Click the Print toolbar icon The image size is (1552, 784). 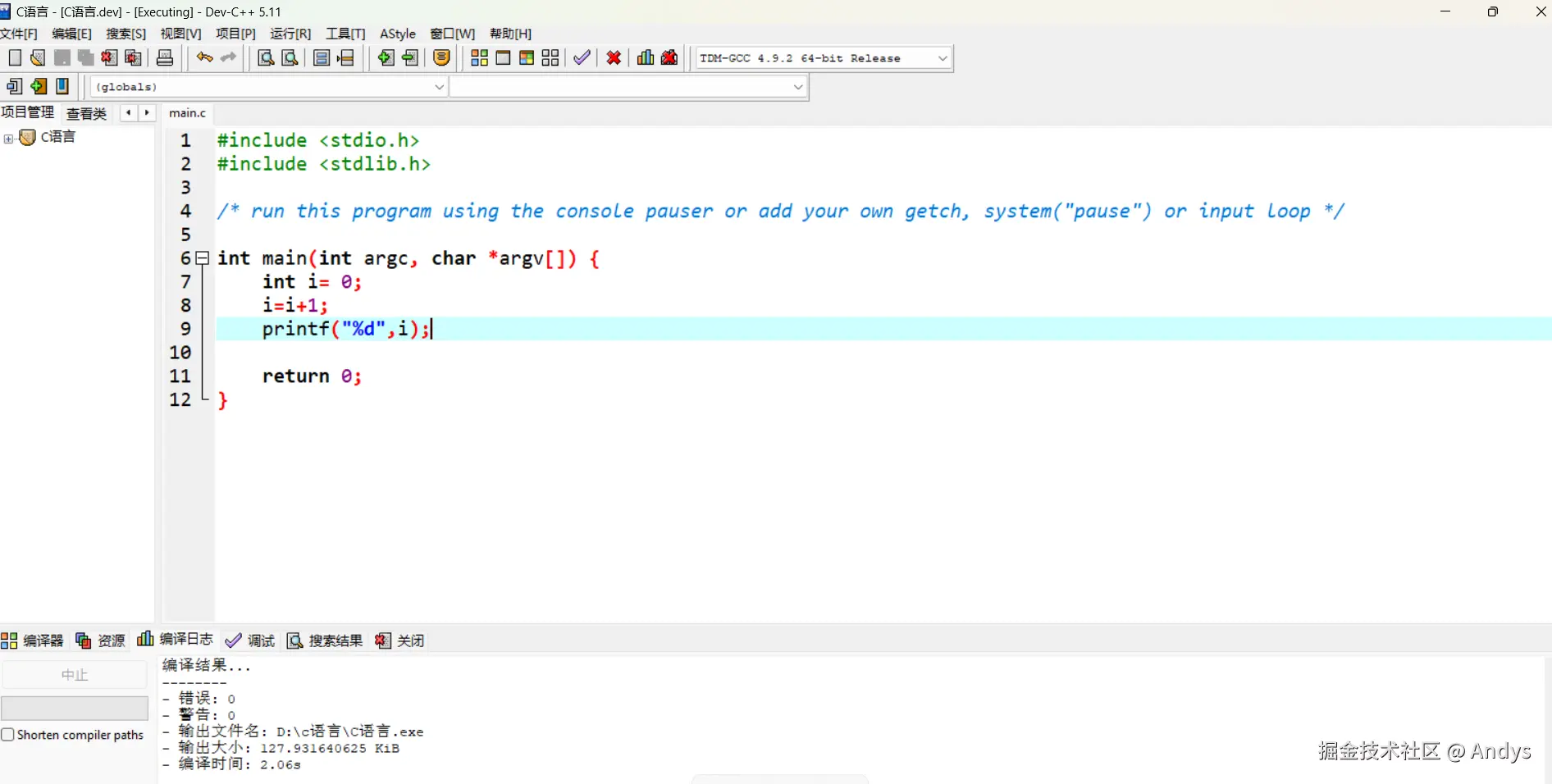coord(165,57)
